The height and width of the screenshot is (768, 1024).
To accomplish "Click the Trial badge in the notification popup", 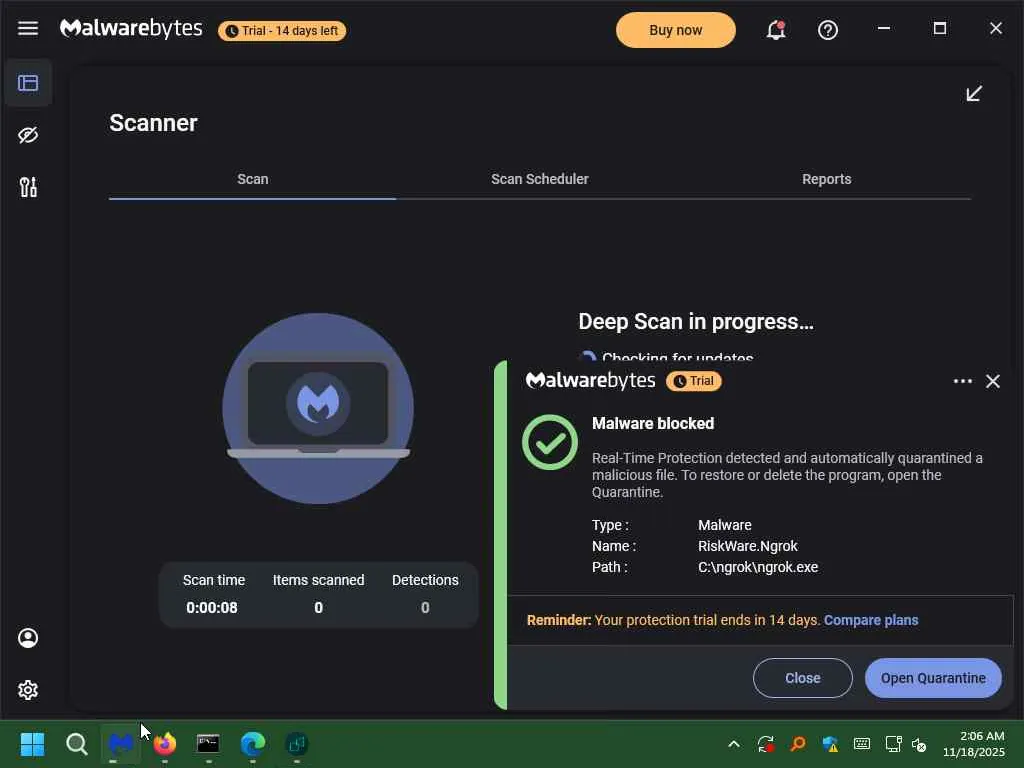I will (694, 381).
